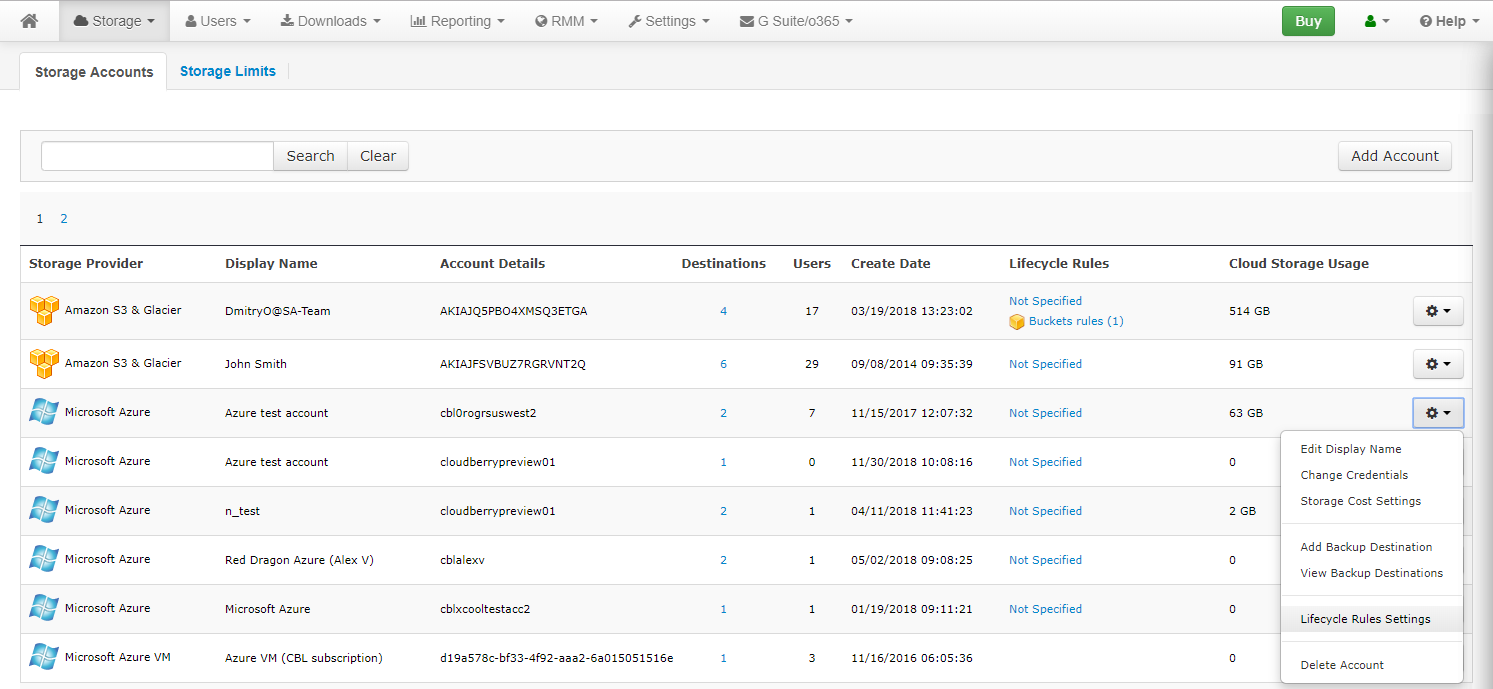Image resolution: width=1493 pixels, height=689 pixels.
Task: Open Storage Cost Settings
Action: (x=1361, y=501)
